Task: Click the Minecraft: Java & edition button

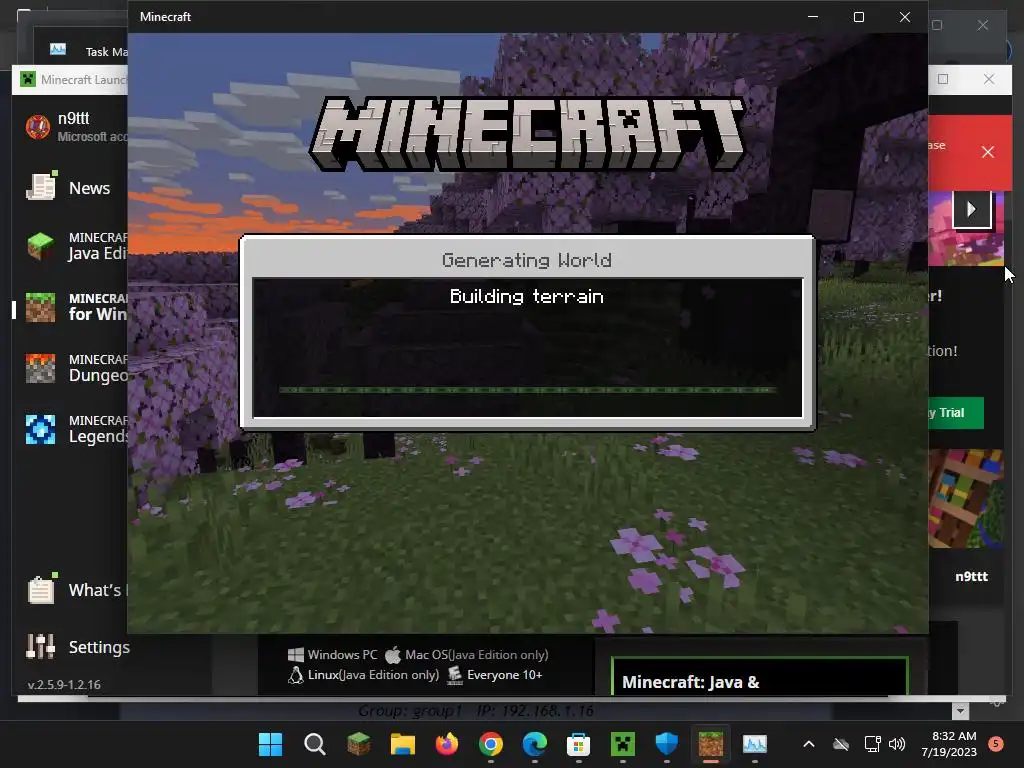Action: coord(759,677)
